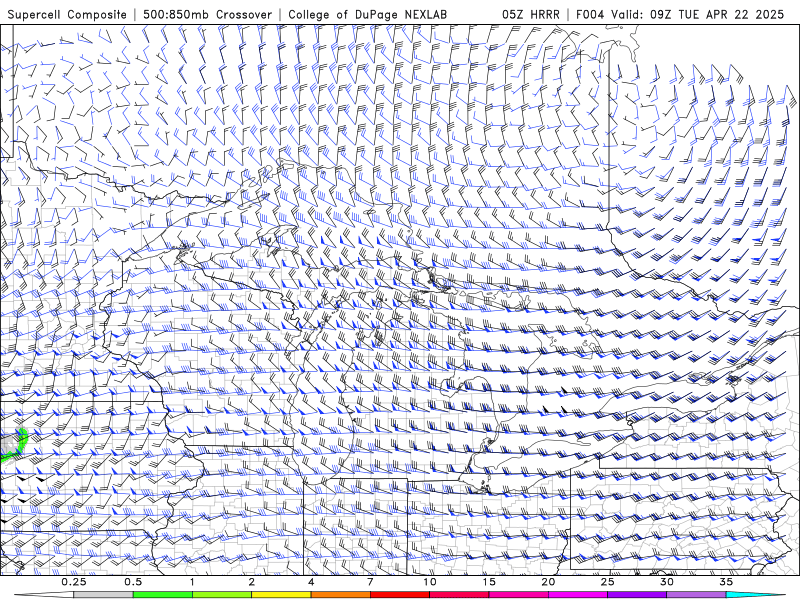The width and height of the screenshot is (800, 600).
Task: Click the '05Z HRRR' model run label
Action: [x=531, y=15]
